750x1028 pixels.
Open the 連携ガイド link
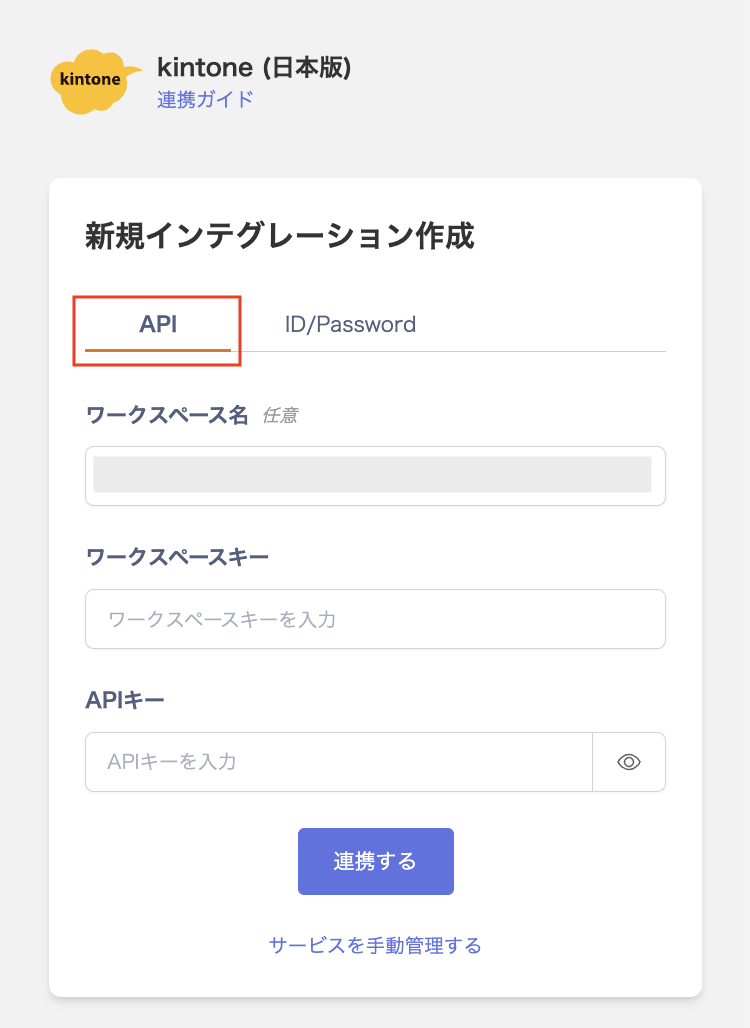click(x=205, y=99)
